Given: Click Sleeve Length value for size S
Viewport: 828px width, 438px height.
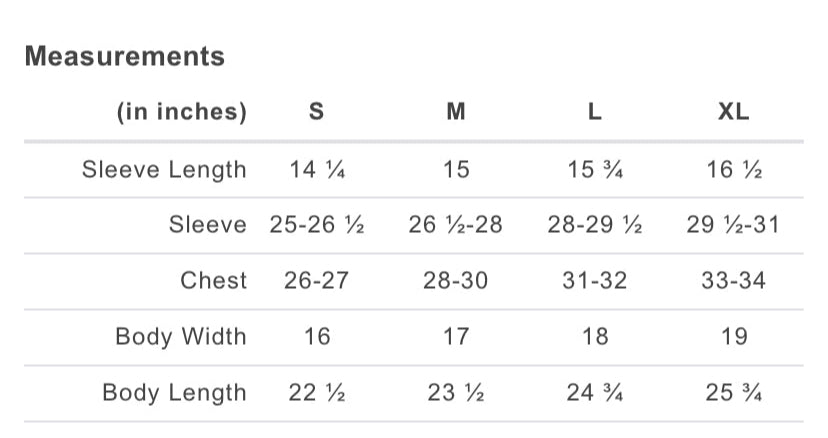Looking at the screenshot, I should click(316, 169).
